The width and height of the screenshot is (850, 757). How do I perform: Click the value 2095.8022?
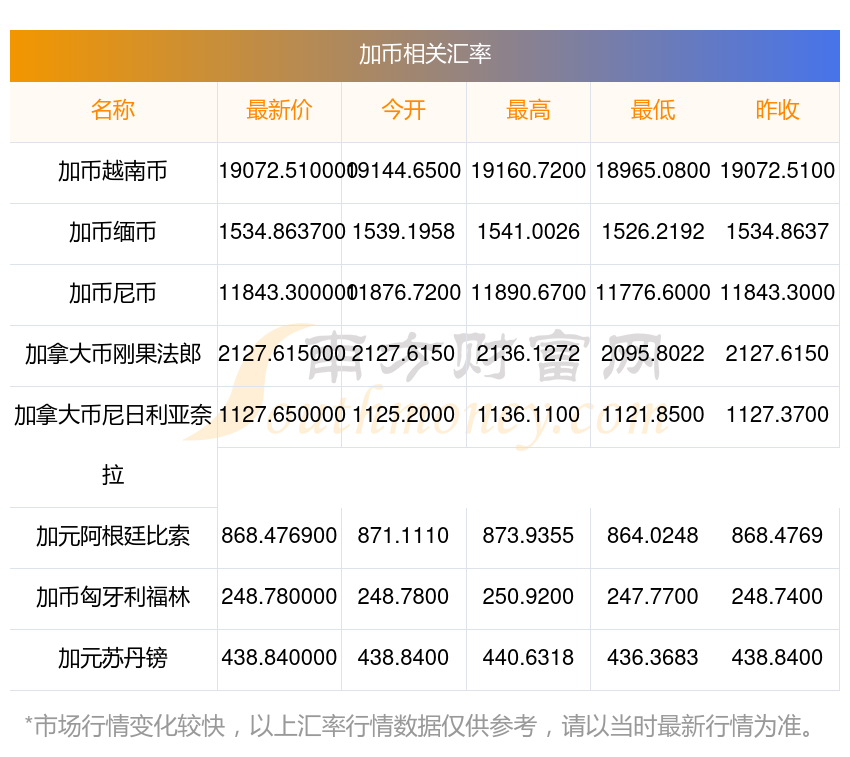click(x=653, y=354)
